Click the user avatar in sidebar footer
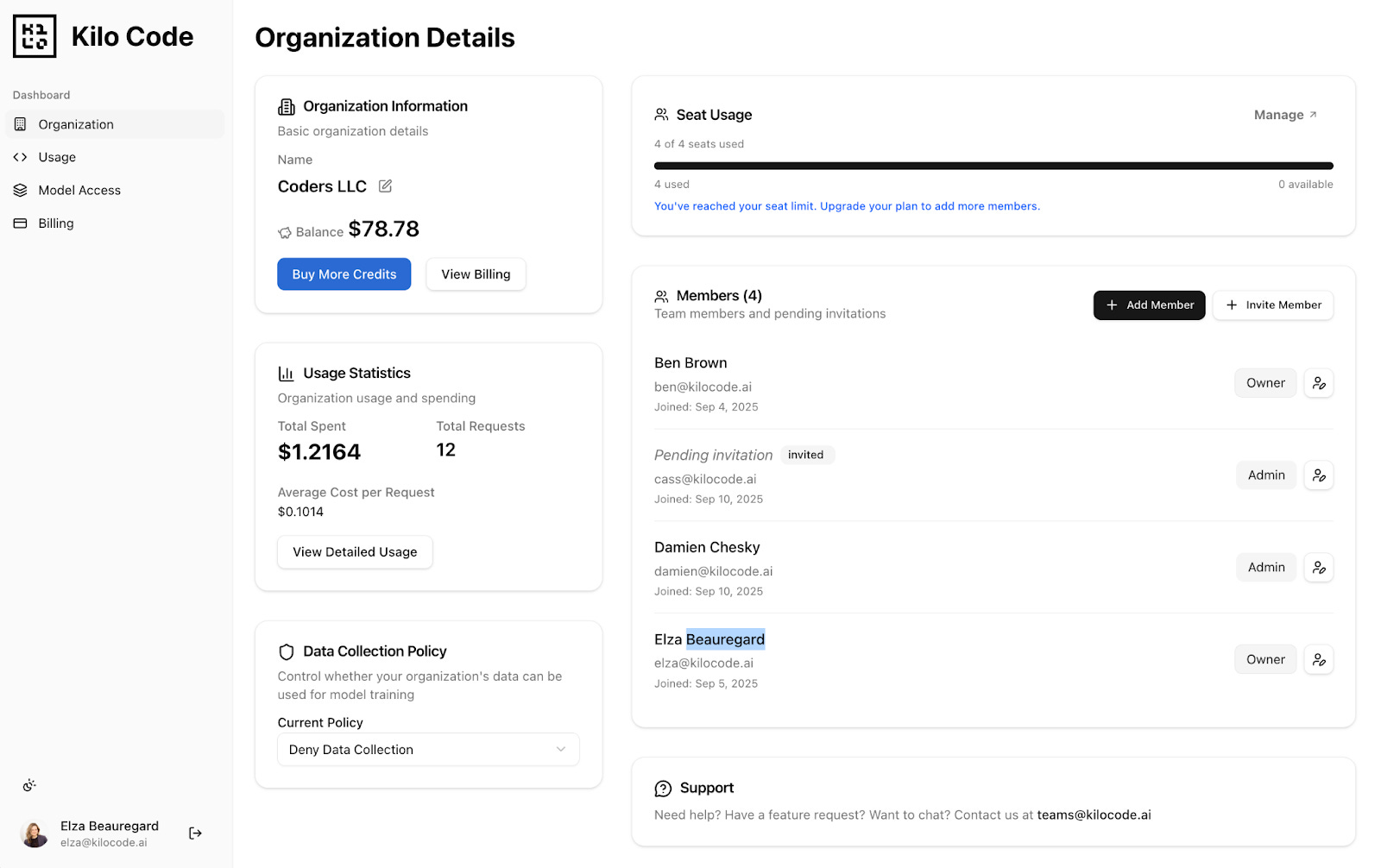 point(35,833)
